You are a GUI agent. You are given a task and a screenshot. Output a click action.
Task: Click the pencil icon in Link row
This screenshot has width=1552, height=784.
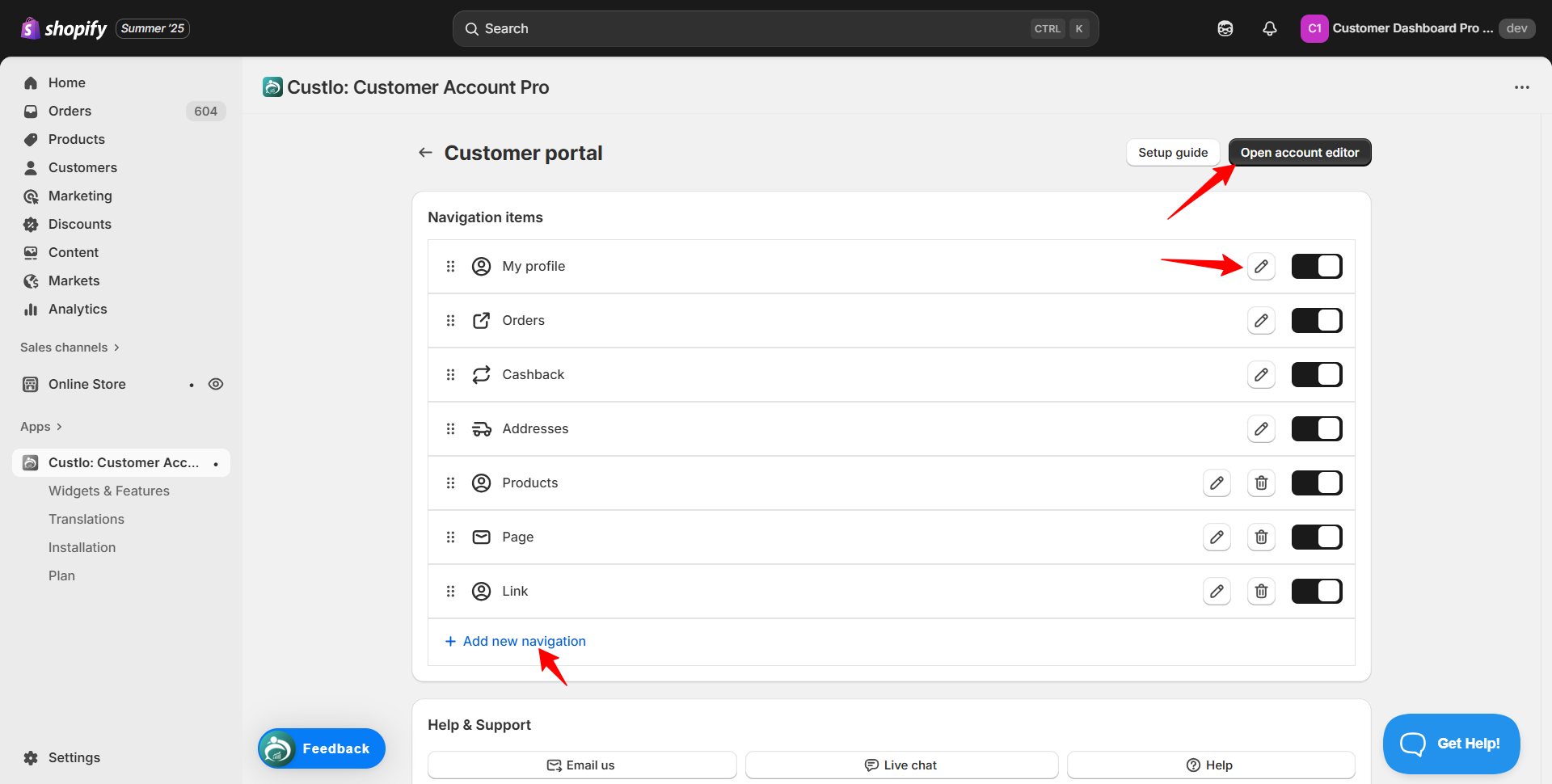[1217, 591]
